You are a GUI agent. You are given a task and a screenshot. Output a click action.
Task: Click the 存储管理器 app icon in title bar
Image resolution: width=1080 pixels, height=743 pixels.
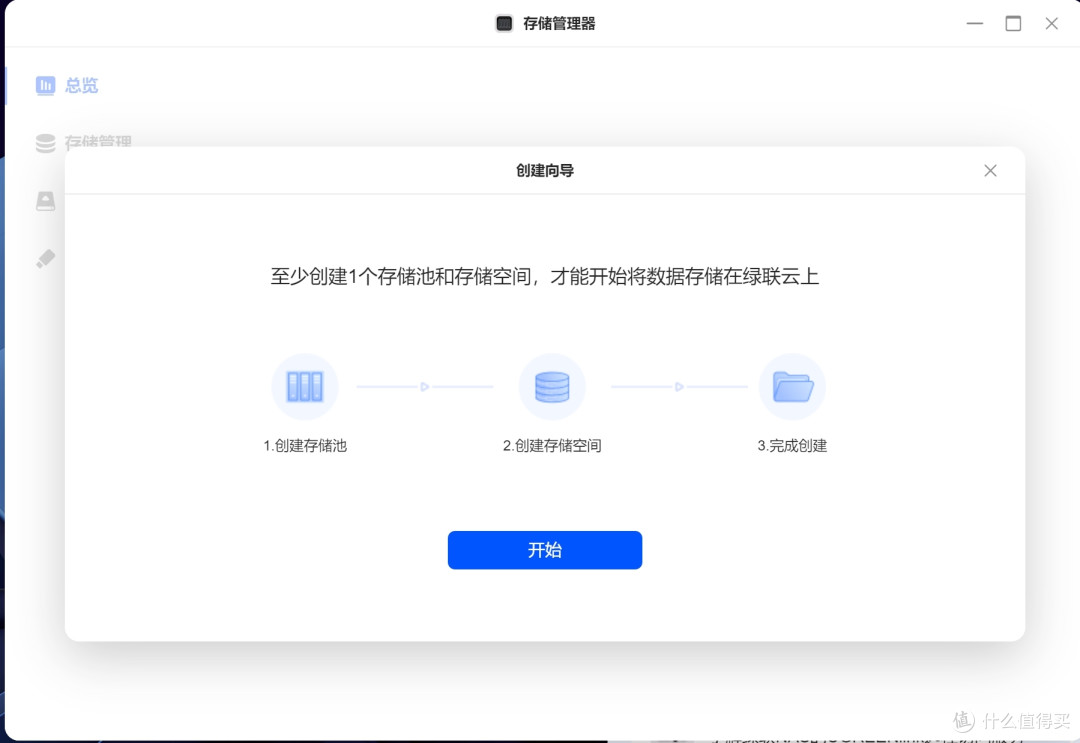click(x=505, y=23)
